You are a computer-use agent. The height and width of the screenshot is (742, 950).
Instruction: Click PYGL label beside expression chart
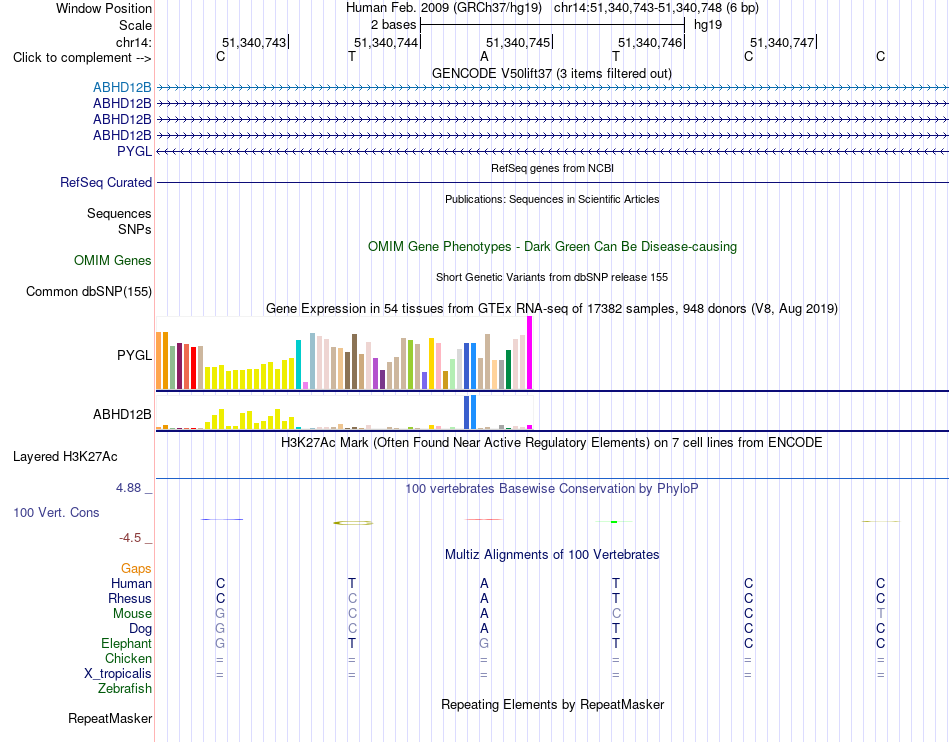point(135,355)
